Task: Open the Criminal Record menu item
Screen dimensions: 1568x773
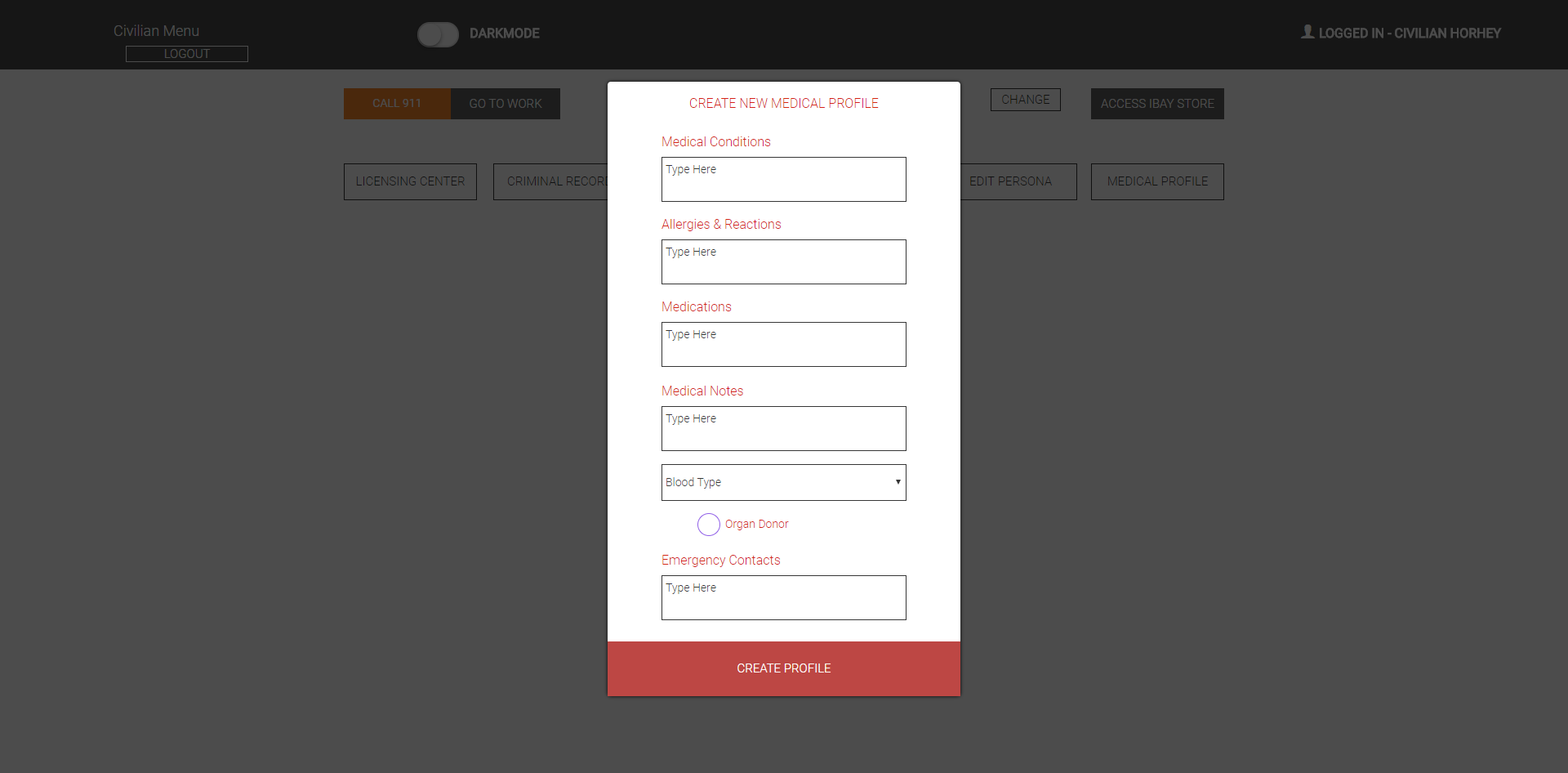Action: (551, 181)
